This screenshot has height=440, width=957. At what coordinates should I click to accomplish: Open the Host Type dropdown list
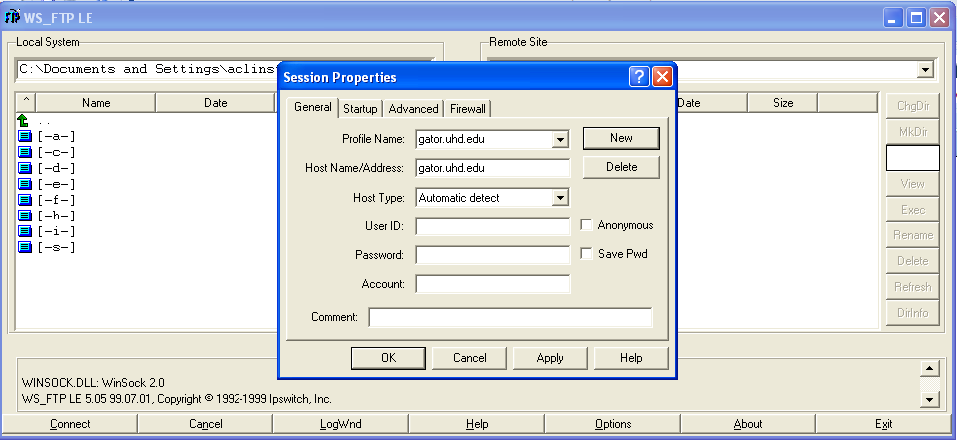tap(560, 198)
